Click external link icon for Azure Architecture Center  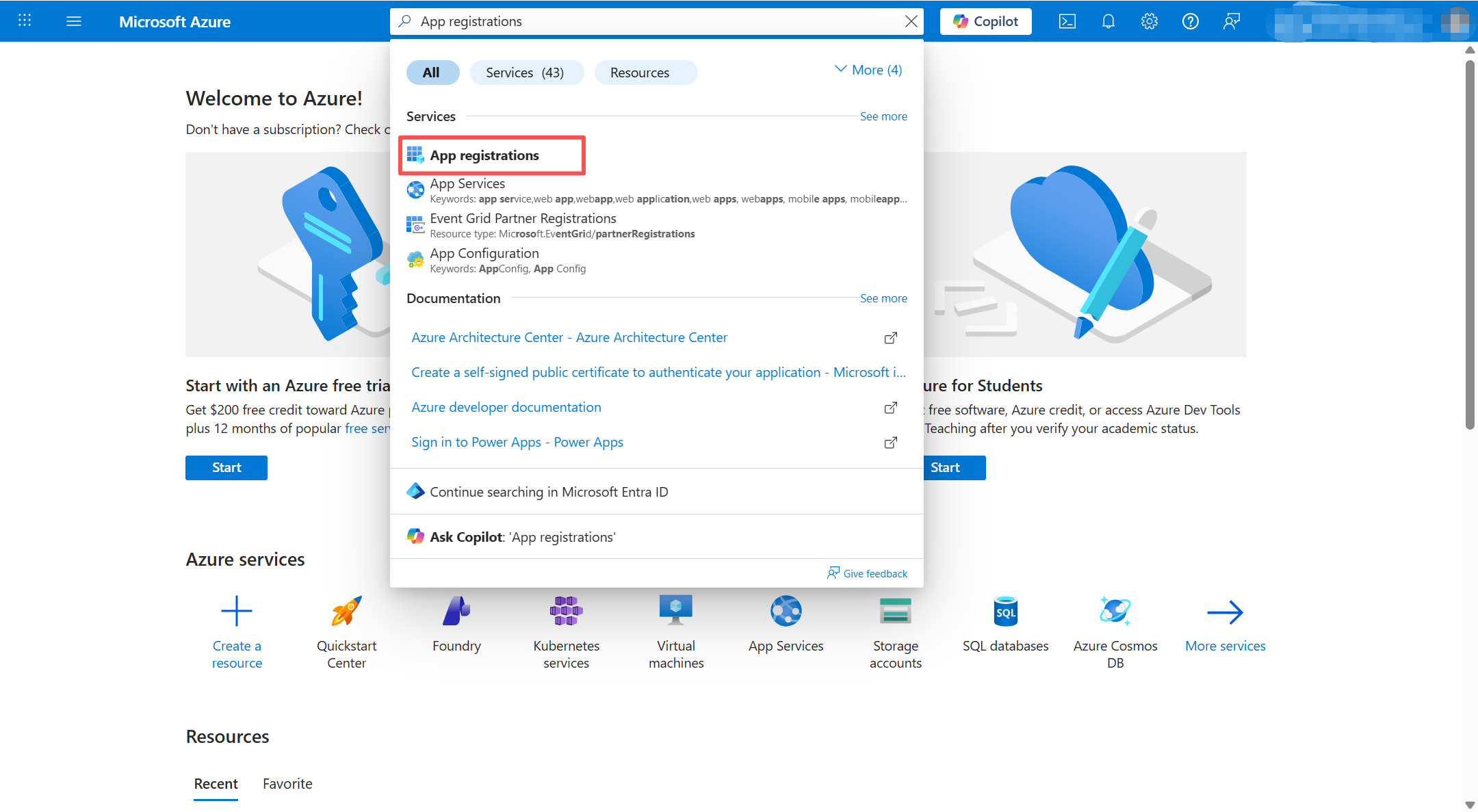(x=890, y=338)
